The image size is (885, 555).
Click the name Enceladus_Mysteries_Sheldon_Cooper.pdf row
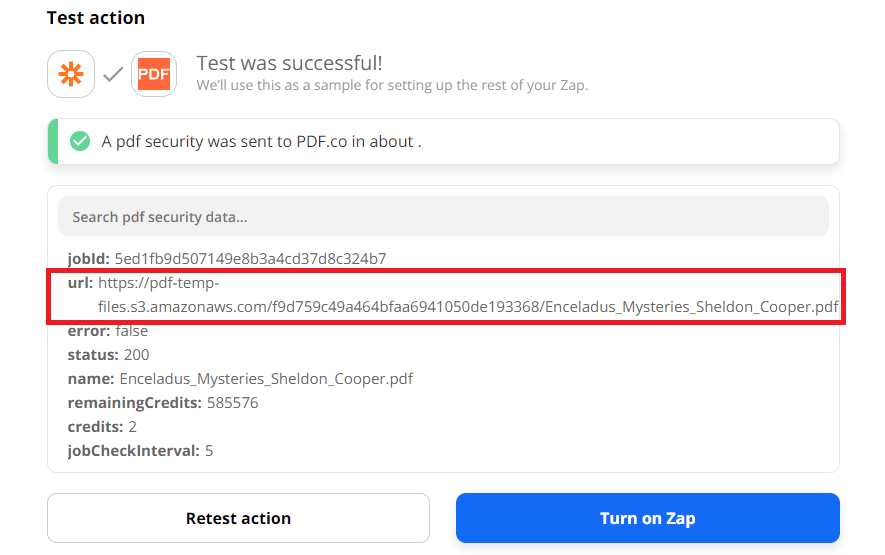point(240,379)
